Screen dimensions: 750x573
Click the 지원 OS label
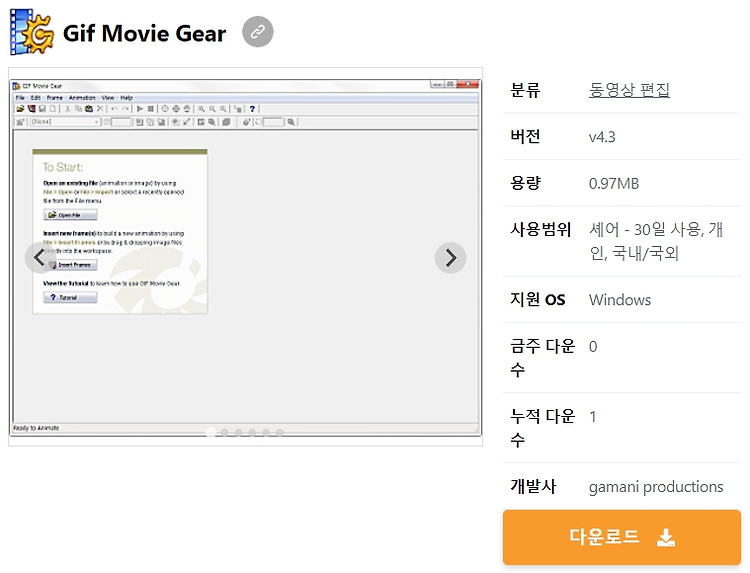pos(538,299)
